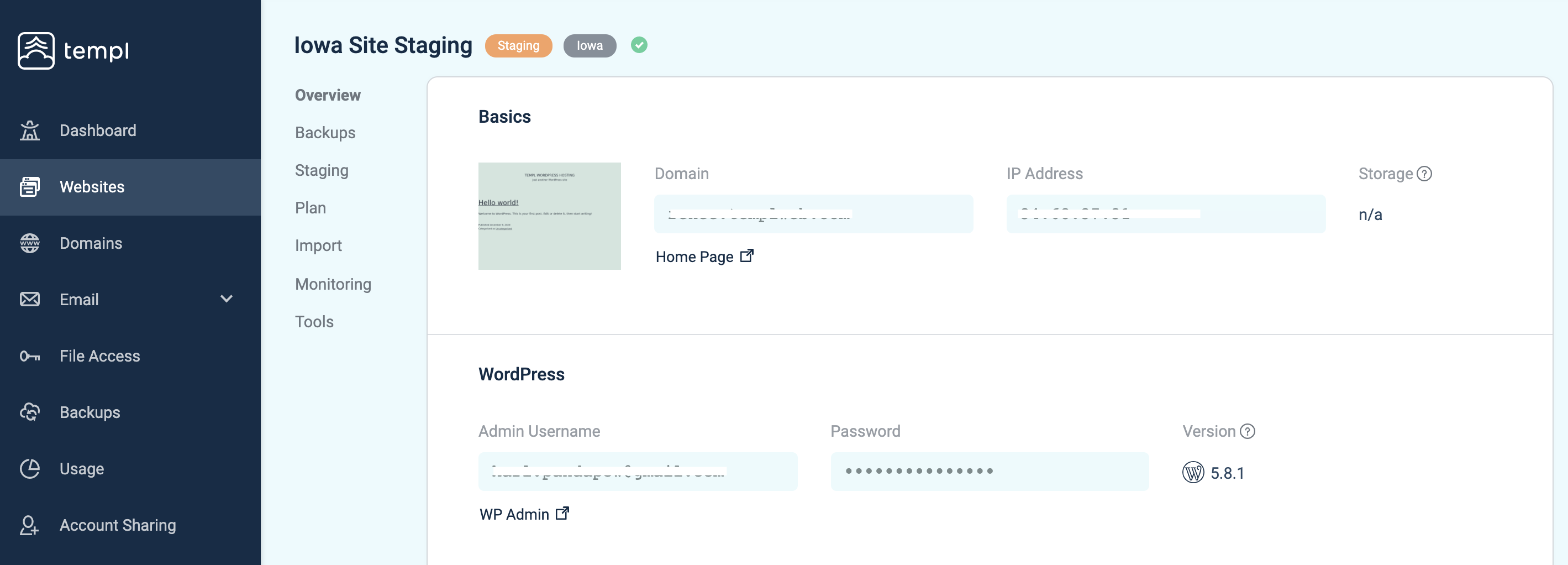Image resolution: width=1568 pixels, height=565 pixels.
Task: Click the Usage pie chart icon
Action: [x=29, y=469]
